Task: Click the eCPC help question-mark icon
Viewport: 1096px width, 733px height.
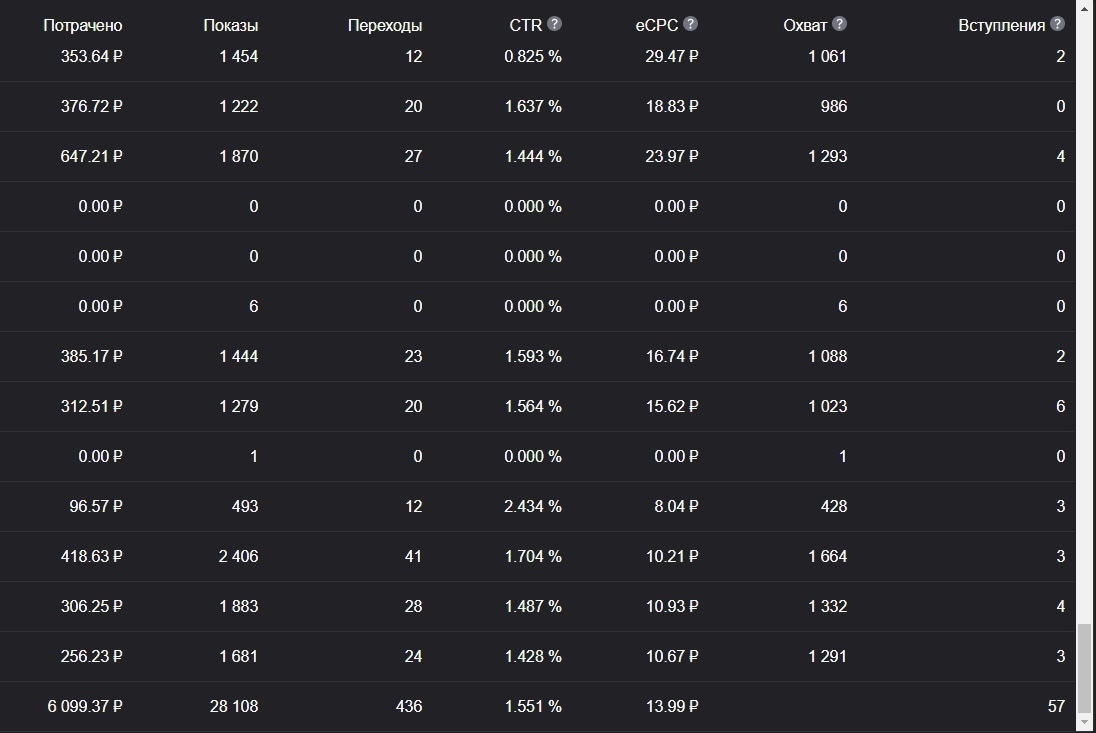Action: tap(690, 24)
